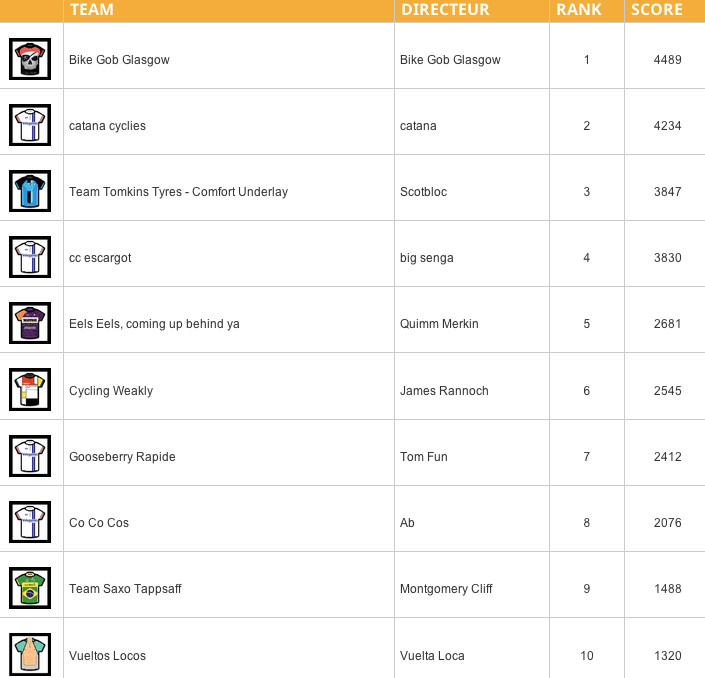
Task: Sort table by SCORE column header
Action: pyautogui.click(x=657, y=9)
